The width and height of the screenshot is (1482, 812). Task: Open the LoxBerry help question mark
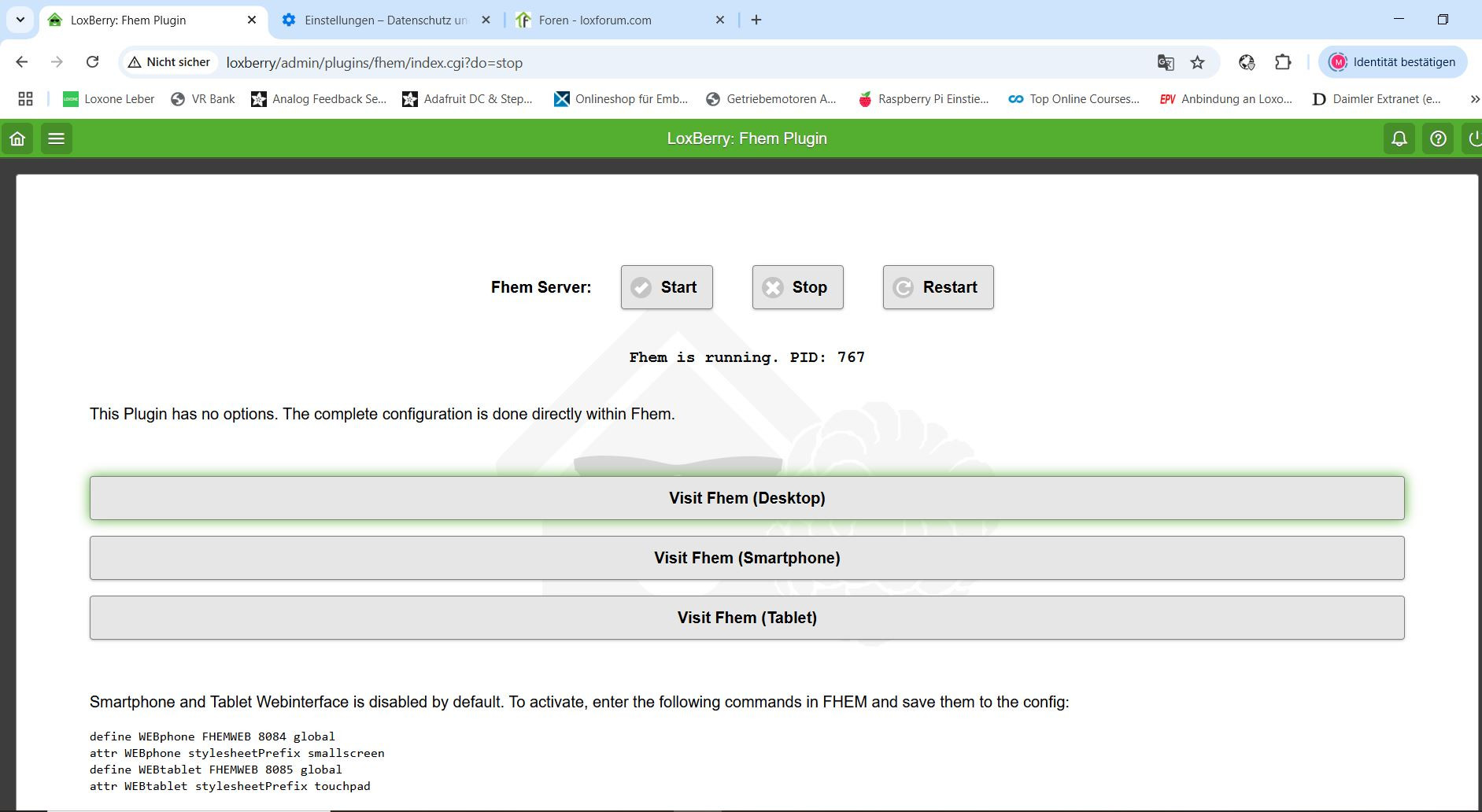click(1438, 138)
